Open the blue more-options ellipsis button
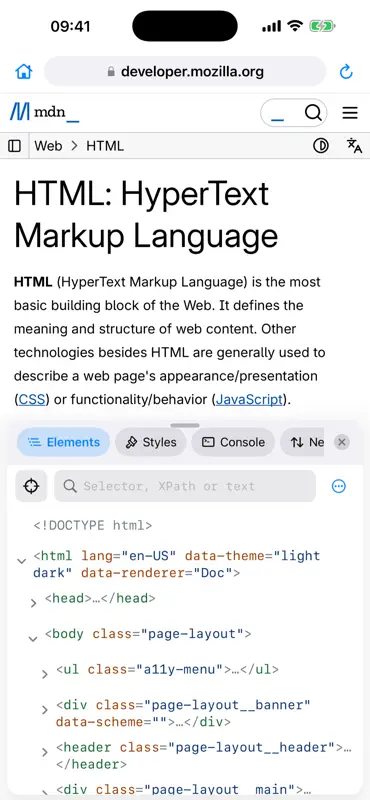The width and height of the screenshot is (370, 800). (338, 486)
